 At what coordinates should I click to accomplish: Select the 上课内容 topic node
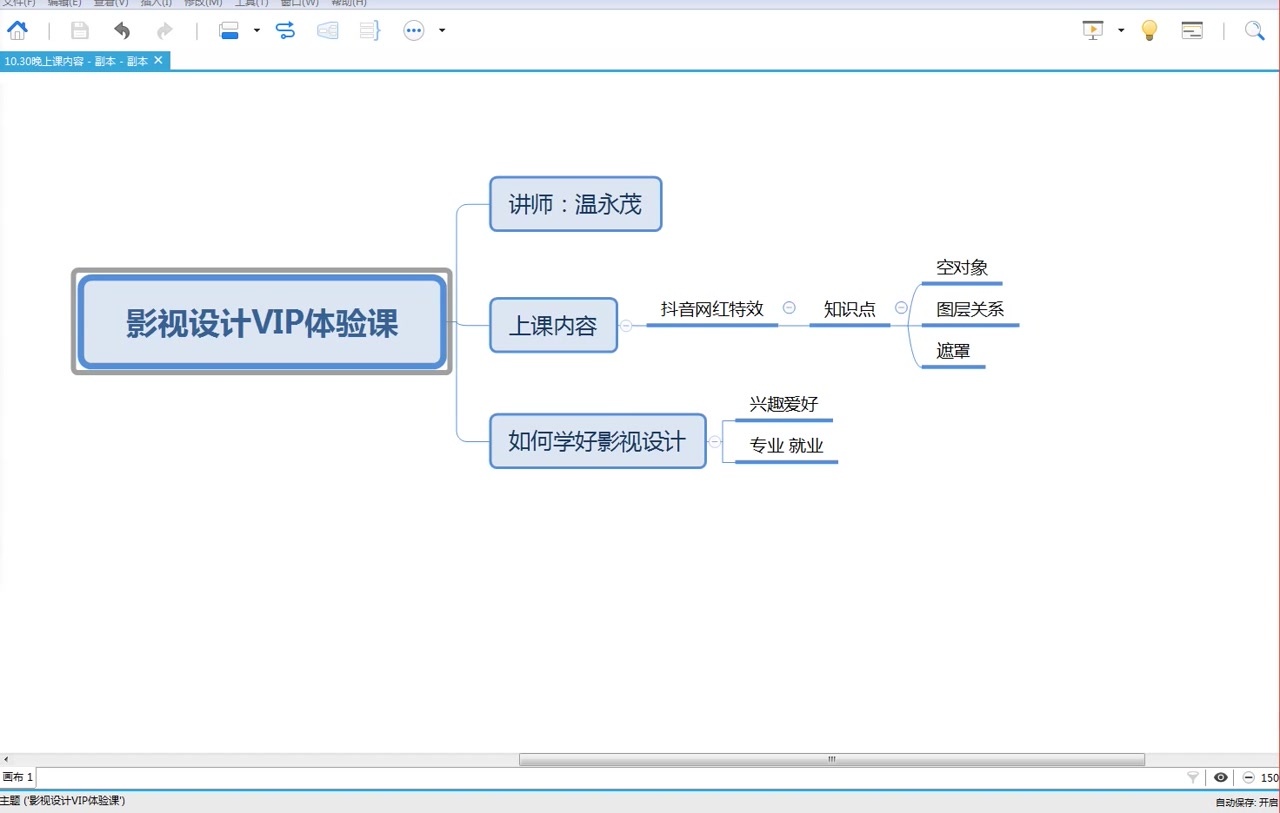[553, 325]
